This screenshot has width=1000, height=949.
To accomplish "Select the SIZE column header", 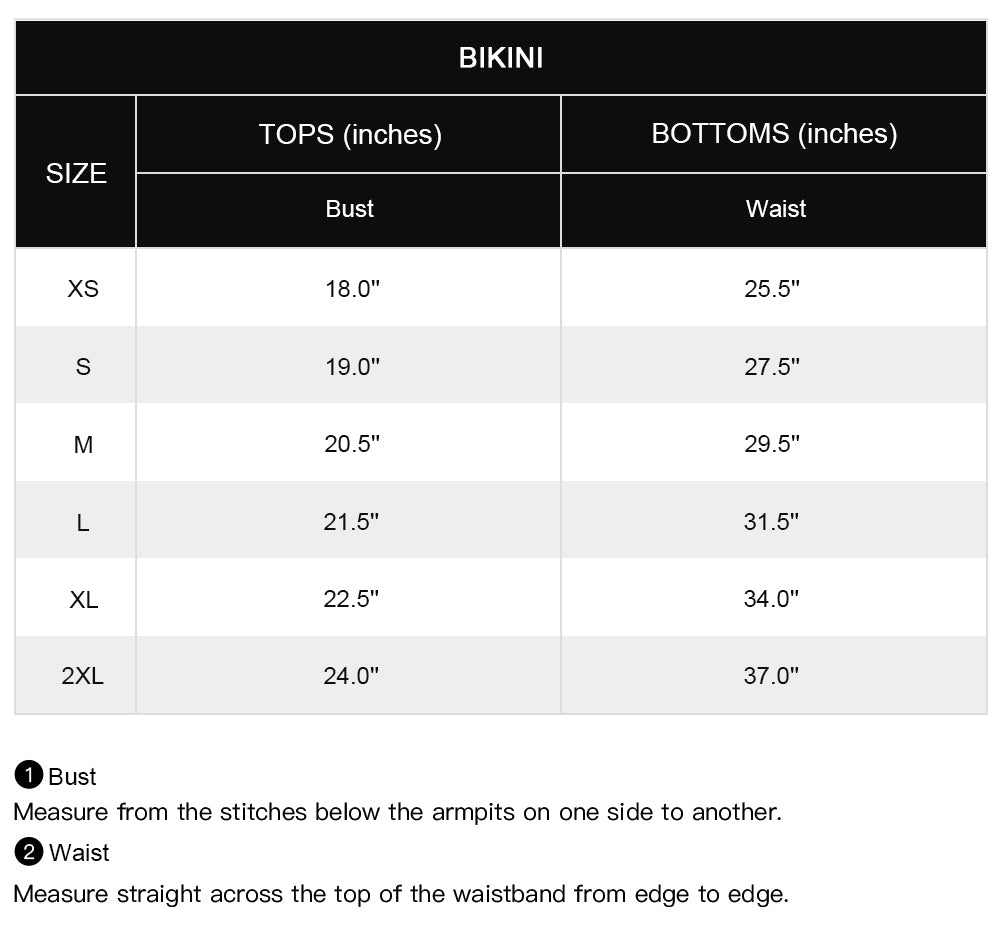I will [x=76, y=173].
